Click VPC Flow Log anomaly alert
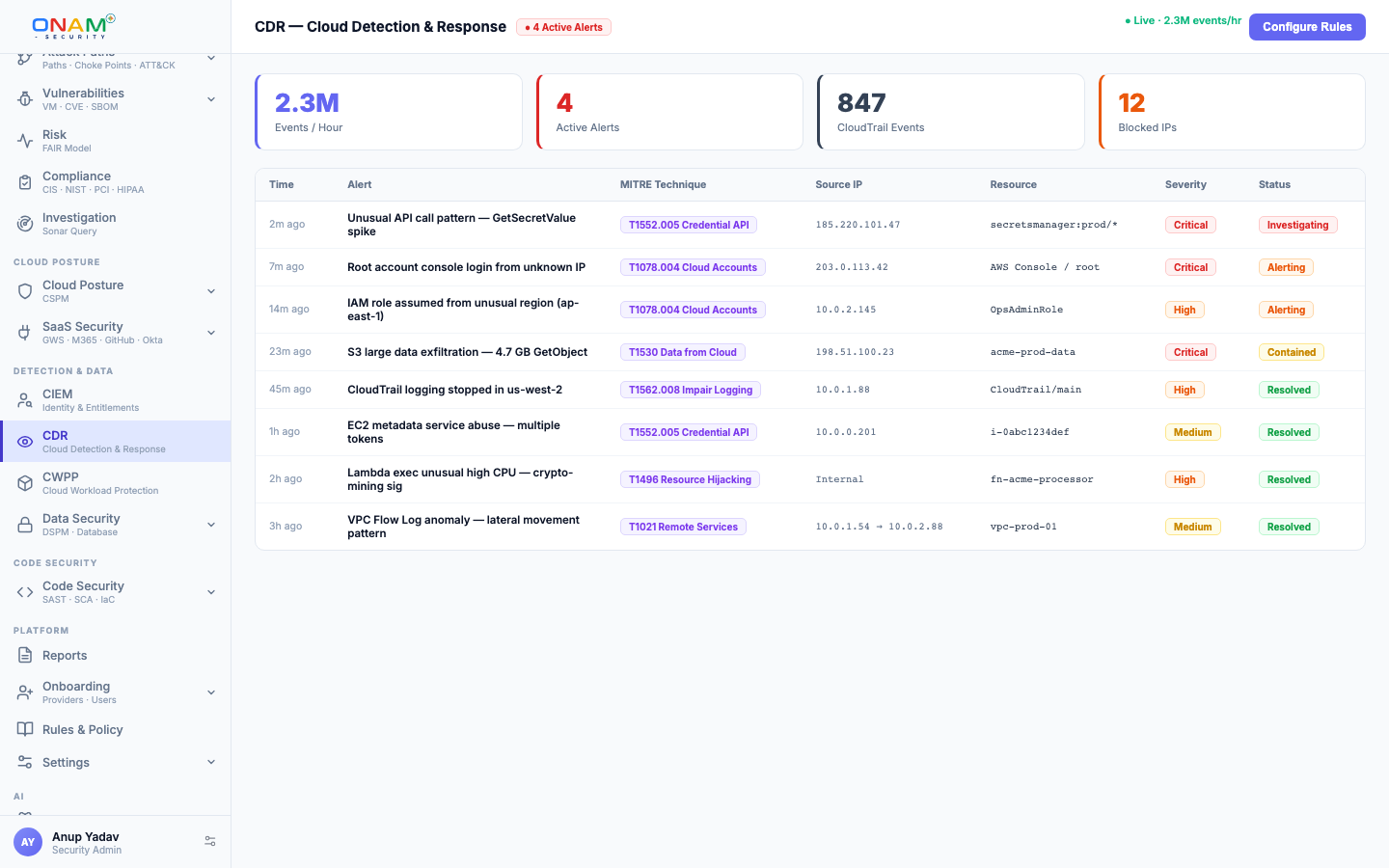Screen dimensions: 1389x868 point(463,527)
